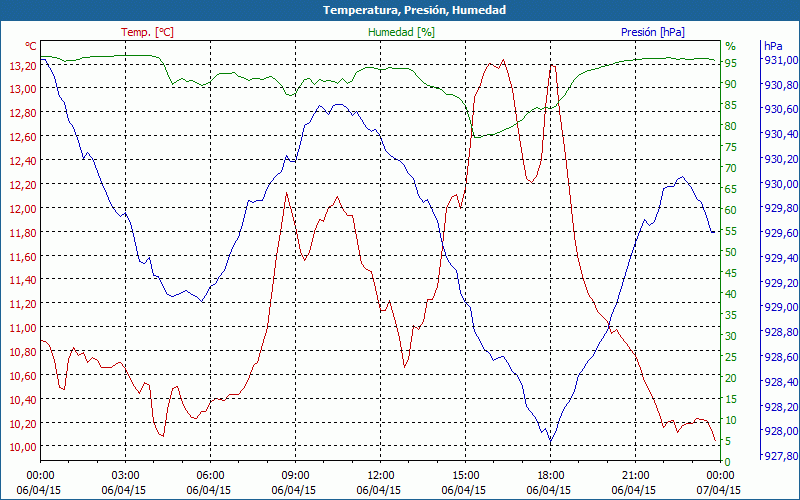Click the 13,20 temperature axis value
The height and width of the screenshot is (500, 800).
coord(22,65)
